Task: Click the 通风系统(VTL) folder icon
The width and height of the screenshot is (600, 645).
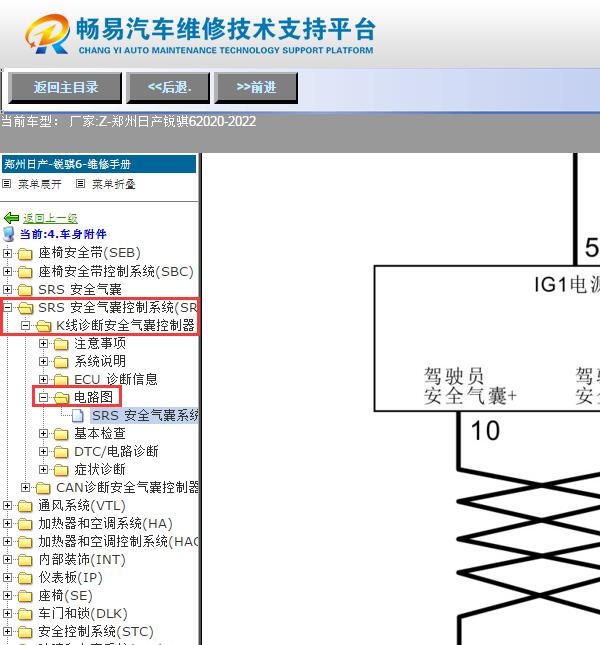Action: [25, 506]
